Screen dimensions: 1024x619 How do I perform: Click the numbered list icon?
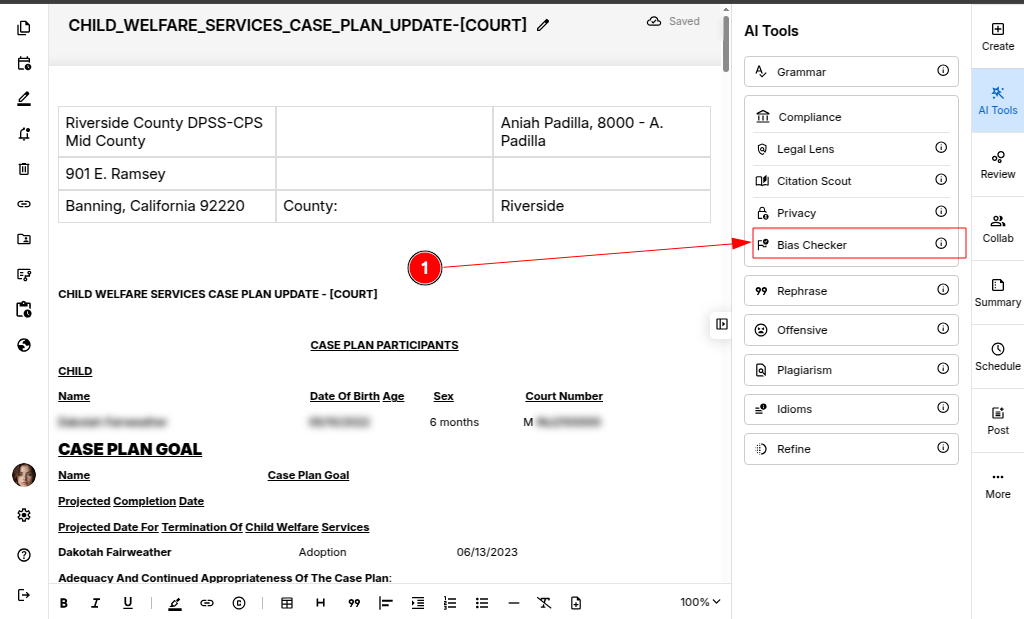(450, 603)
